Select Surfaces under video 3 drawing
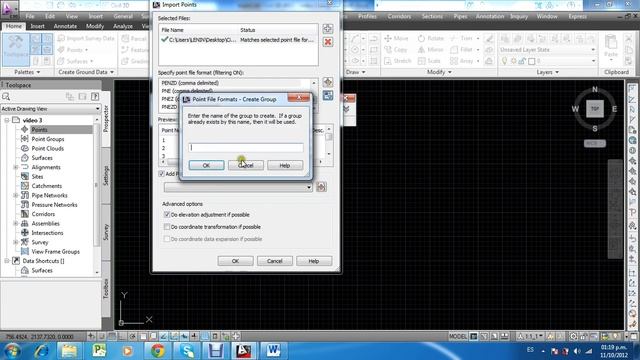The width and height of the screenshot is (640, 360). click(x=42, y=158)
